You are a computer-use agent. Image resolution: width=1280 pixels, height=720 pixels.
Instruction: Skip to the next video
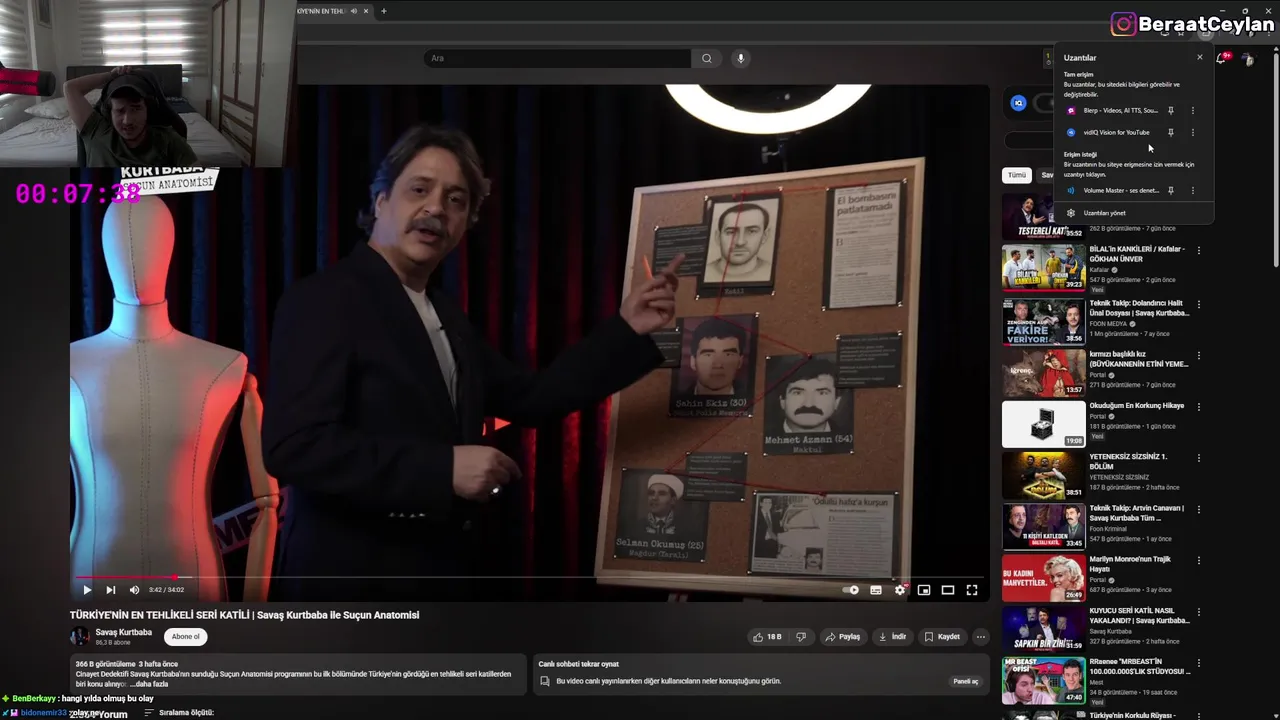pos(110,590)
